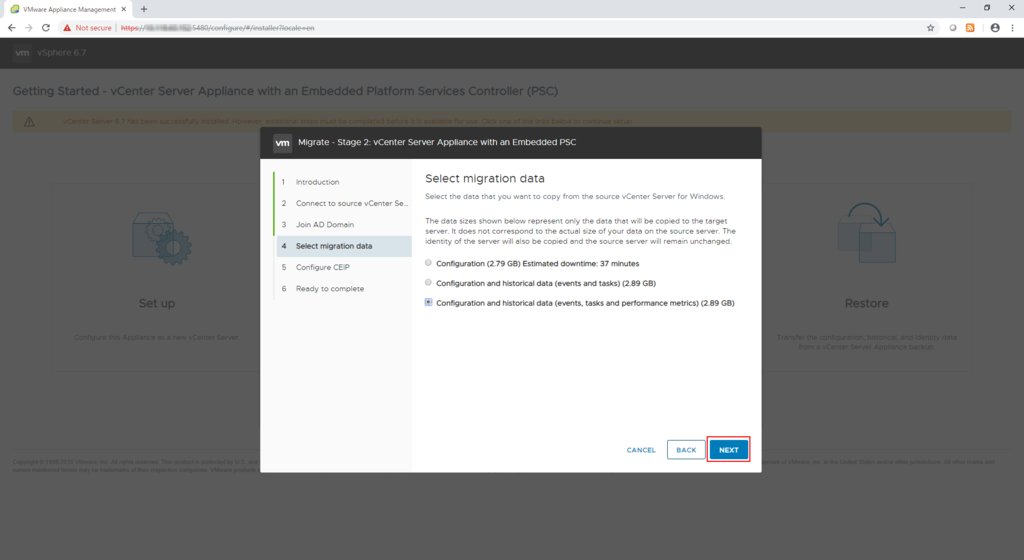Click the vSphere 6.7 header text
Viewport: 1024px width, 560px height.
(x=61, y=53)
